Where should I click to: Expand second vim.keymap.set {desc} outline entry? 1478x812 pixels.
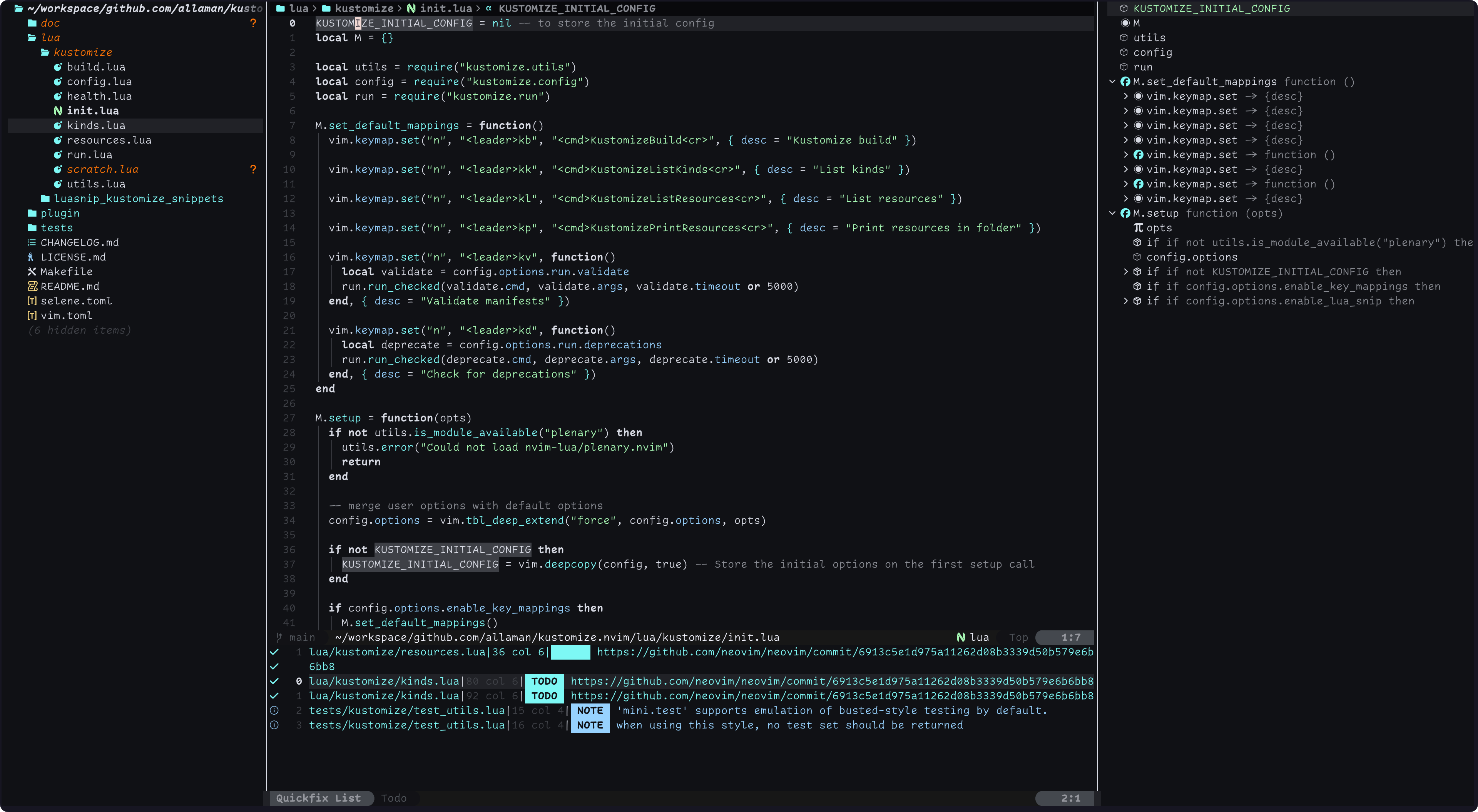click(x=1126, y=111)
